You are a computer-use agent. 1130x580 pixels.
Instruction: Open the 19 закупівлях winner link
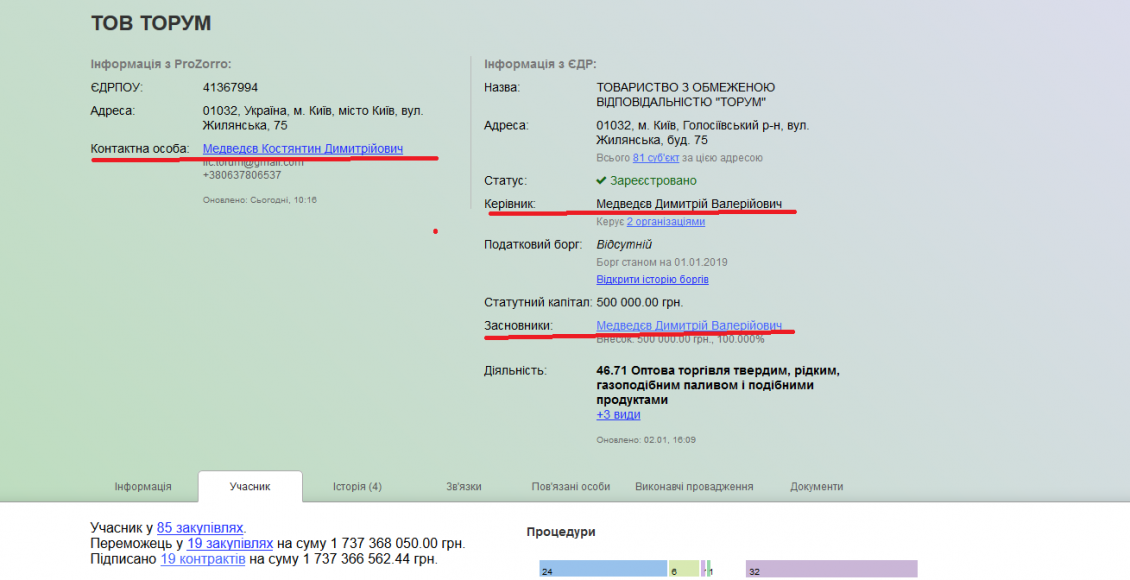point(230,543)
